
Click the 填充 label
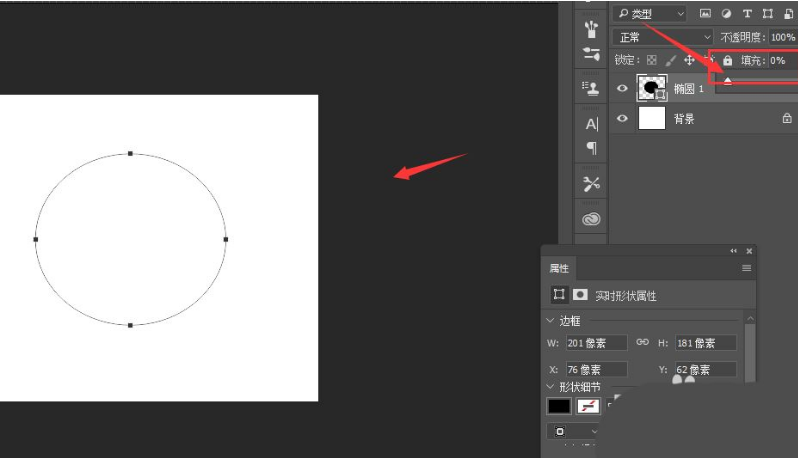tap(753, 61)
